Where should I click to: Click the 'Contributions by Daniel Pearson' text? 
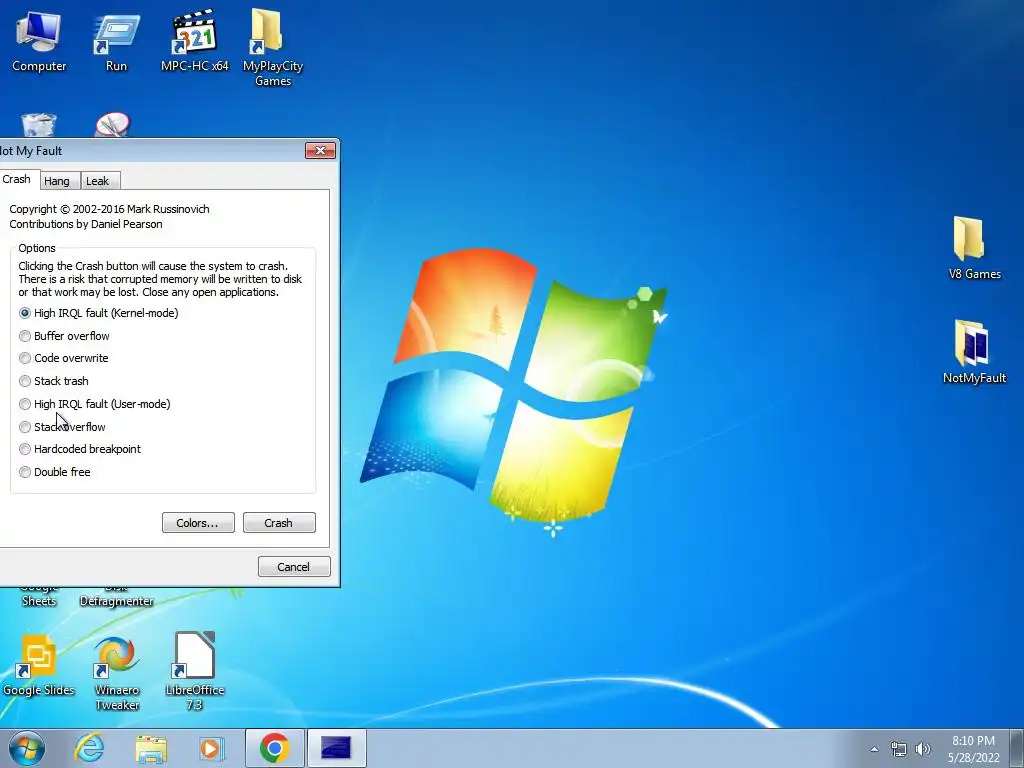(x=86, y=224)
